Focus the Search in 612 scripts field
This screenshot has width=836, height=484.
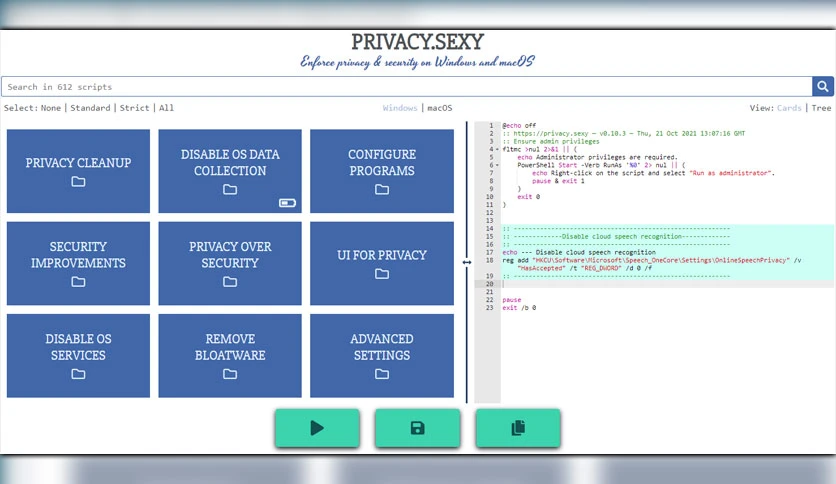tap(407, 86)
